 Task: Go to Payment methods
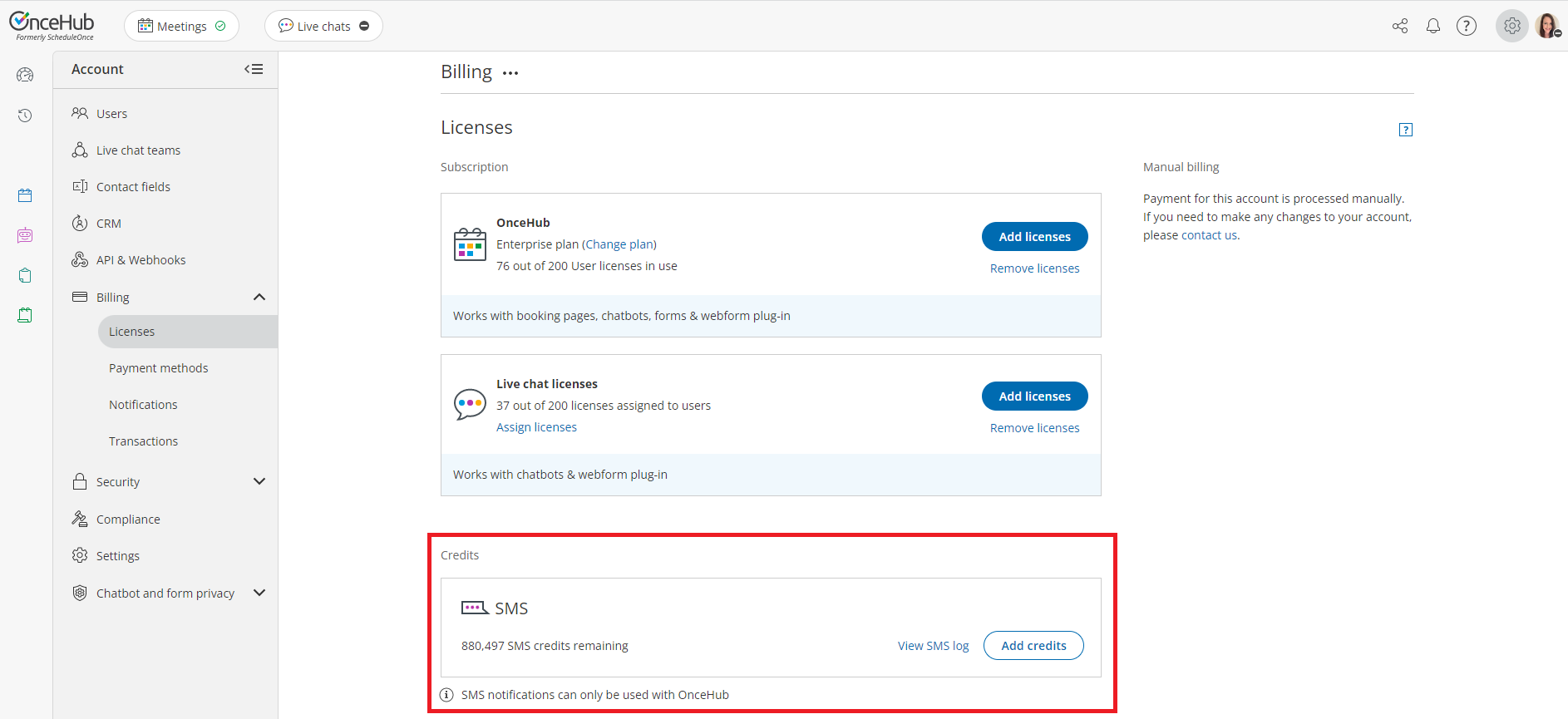pyautogui.click(x=158, y=368)
